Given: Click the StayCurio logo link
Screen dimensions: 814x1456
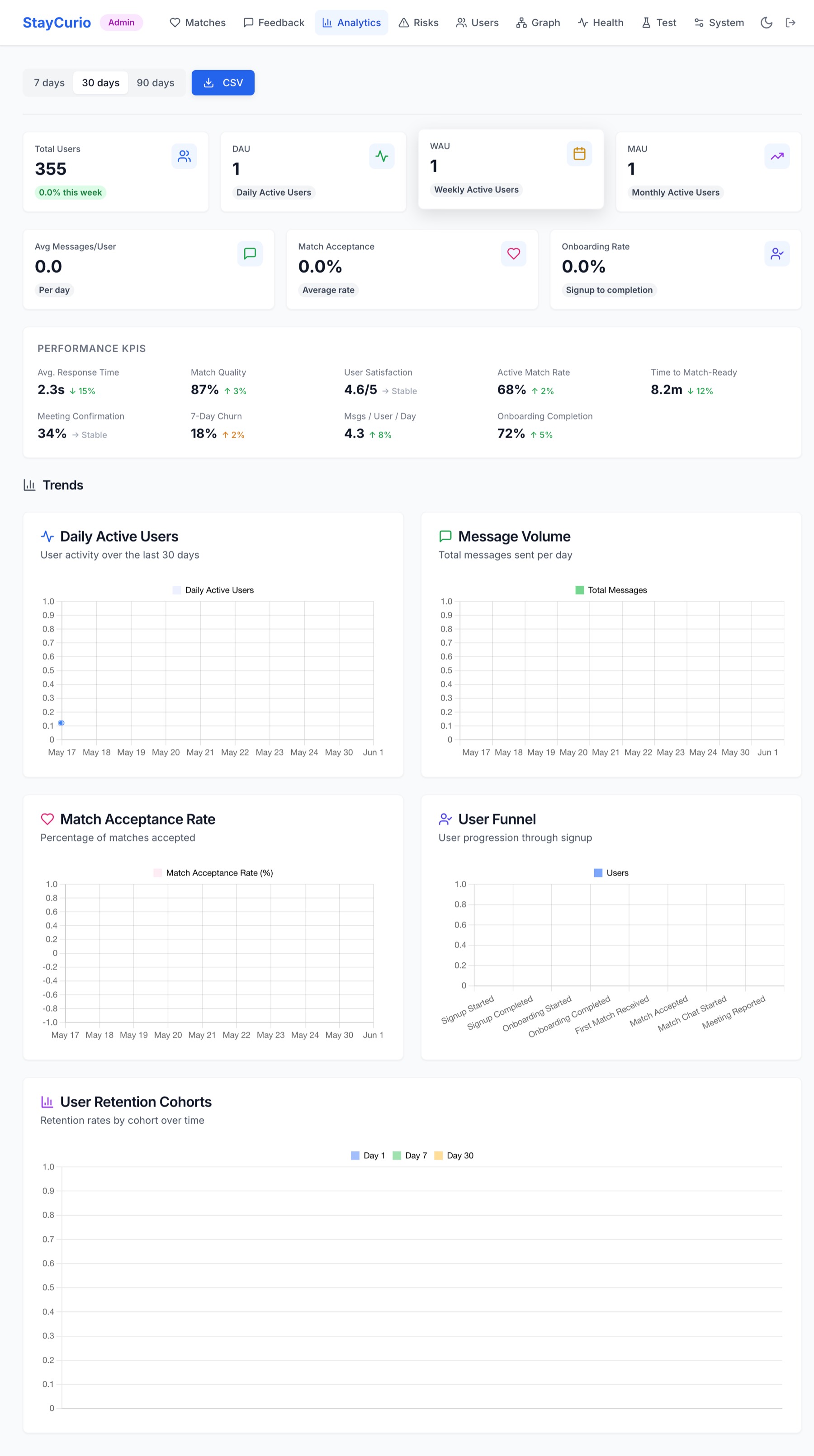Looking at the screenshot, I should [x=57, y=23].
